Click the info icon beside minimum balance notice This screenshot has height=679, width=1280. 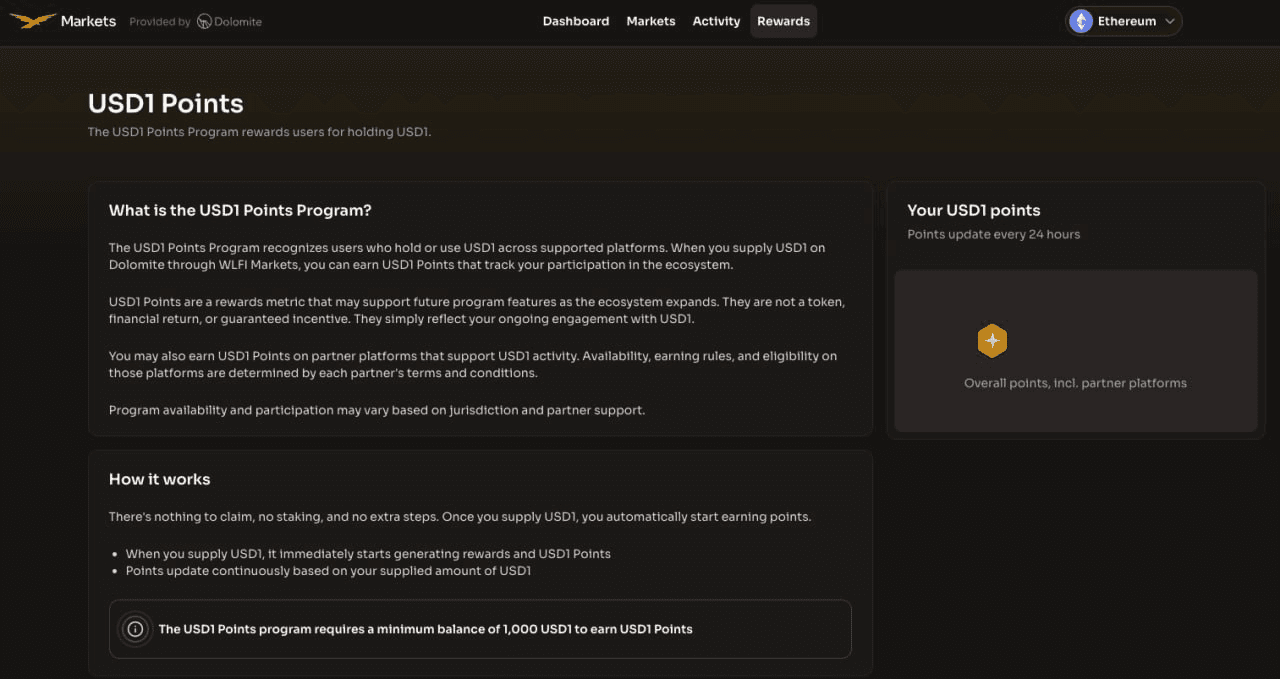click(136, 629)
